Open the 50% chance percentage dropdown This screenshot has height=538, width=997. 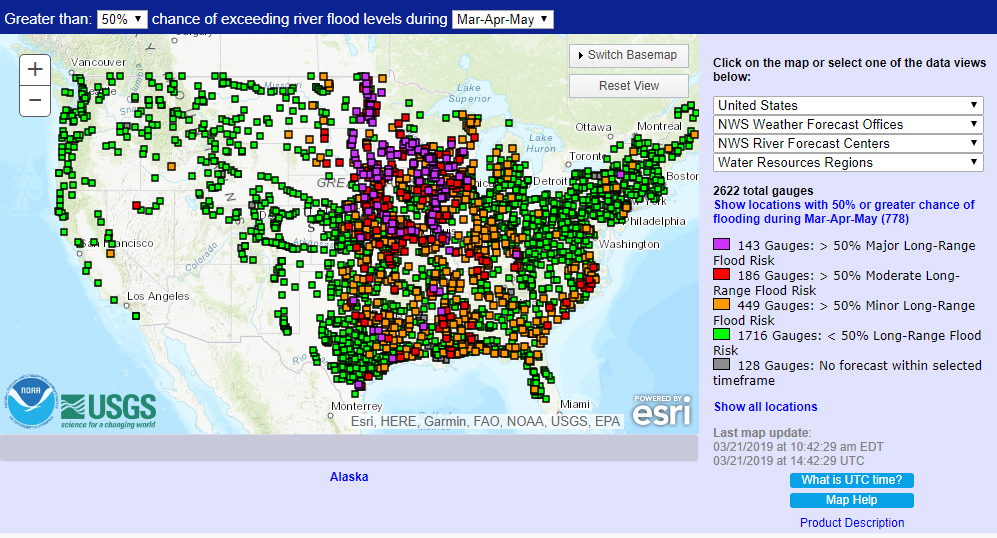tap(123, 19)
